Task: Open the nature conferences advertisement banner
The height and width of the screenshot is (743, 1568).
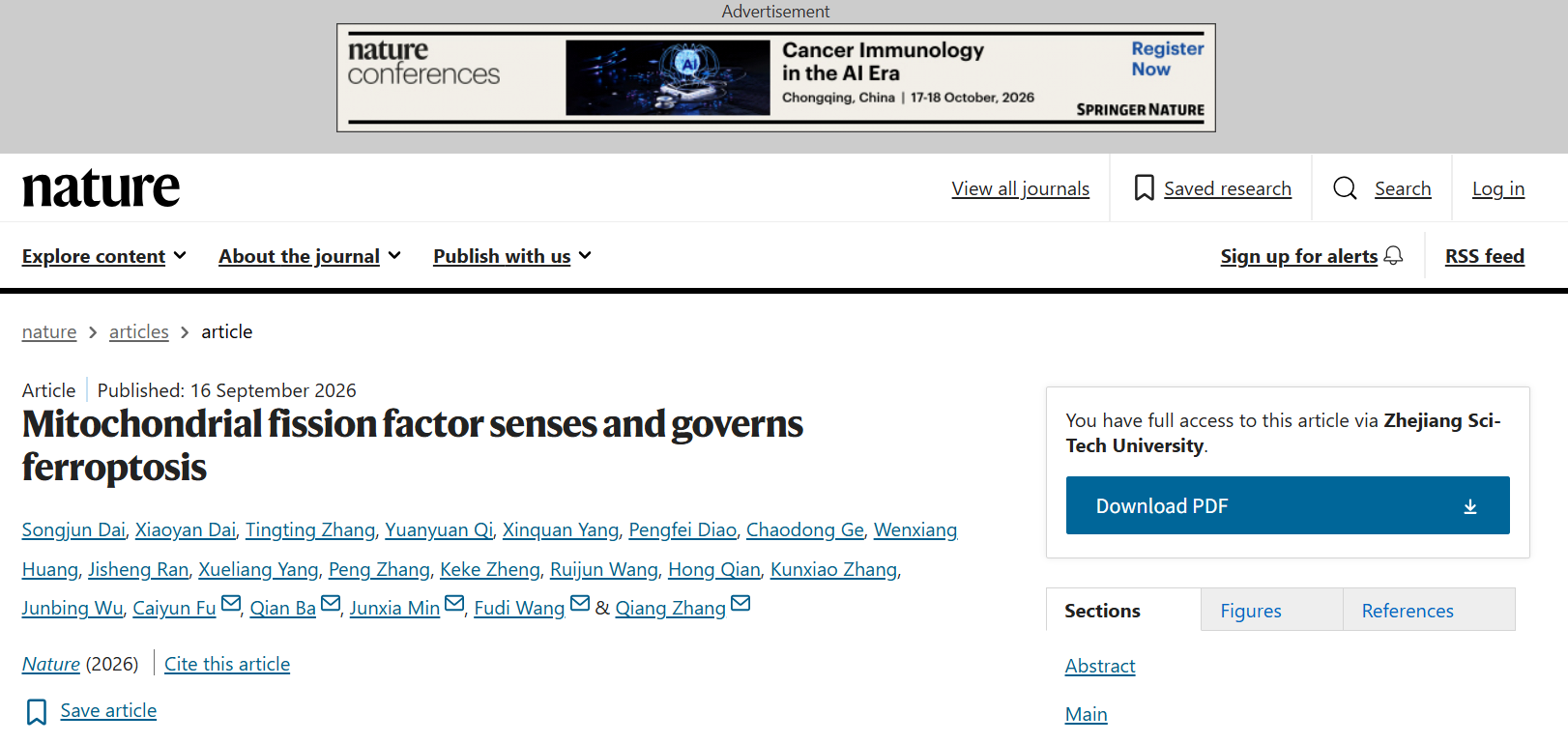Action: [x=776, y=77]
